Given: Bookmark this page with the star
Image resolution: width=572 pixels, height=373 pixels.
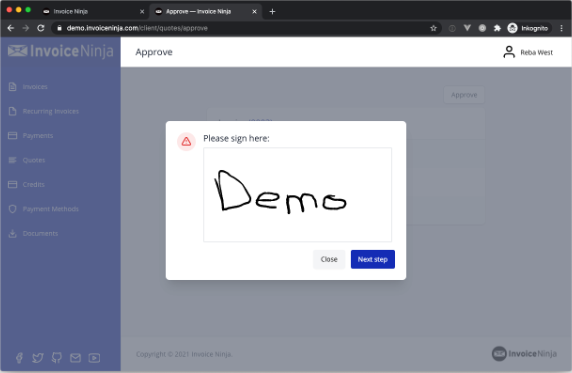Looking at the screenshot, I should point(433,28).
